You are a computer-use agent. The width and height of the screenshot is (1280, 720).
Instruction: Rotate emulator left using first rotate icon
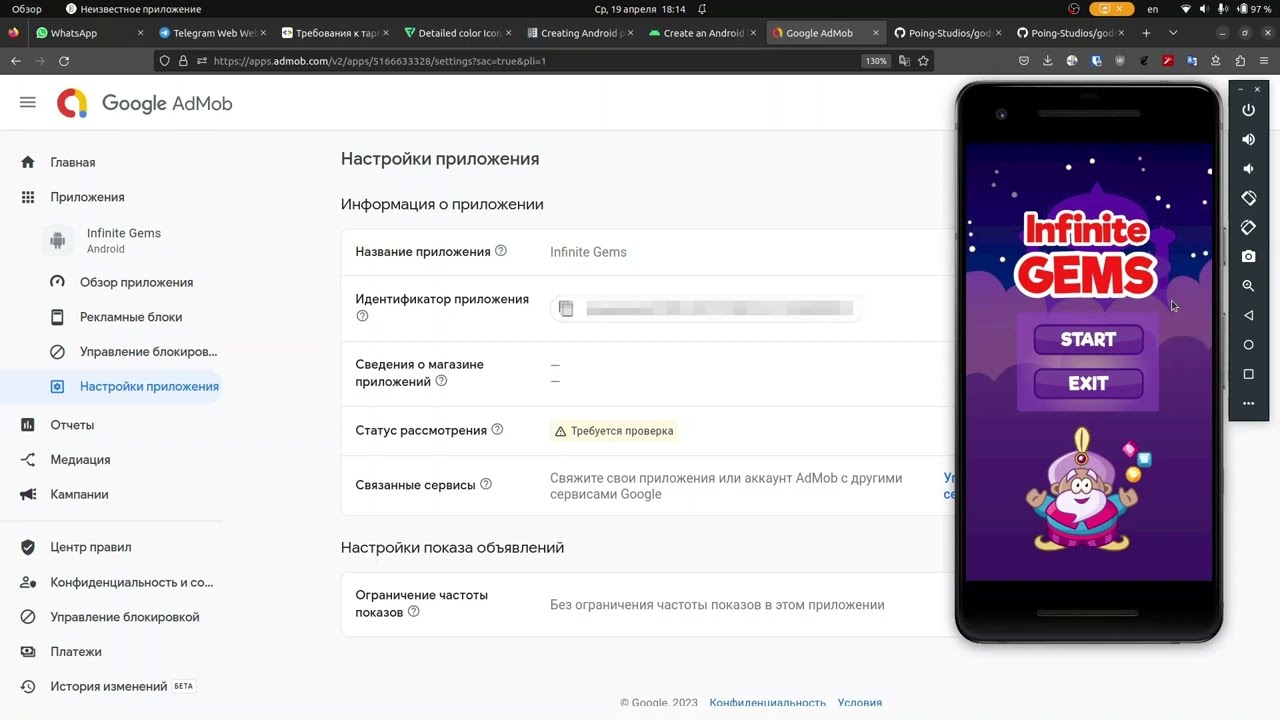tap(1248, 198)
